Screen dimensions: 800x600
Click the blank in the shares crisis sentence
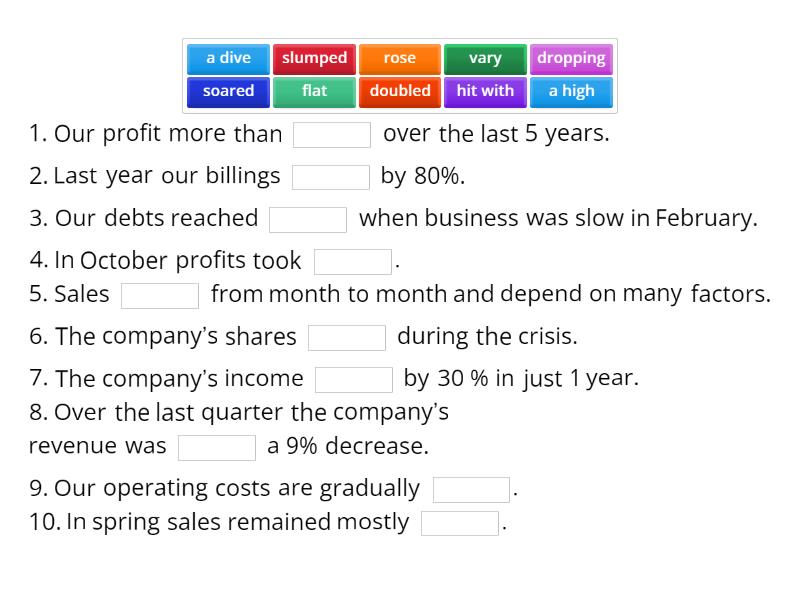pyautogui.click(x=347, y=337)
